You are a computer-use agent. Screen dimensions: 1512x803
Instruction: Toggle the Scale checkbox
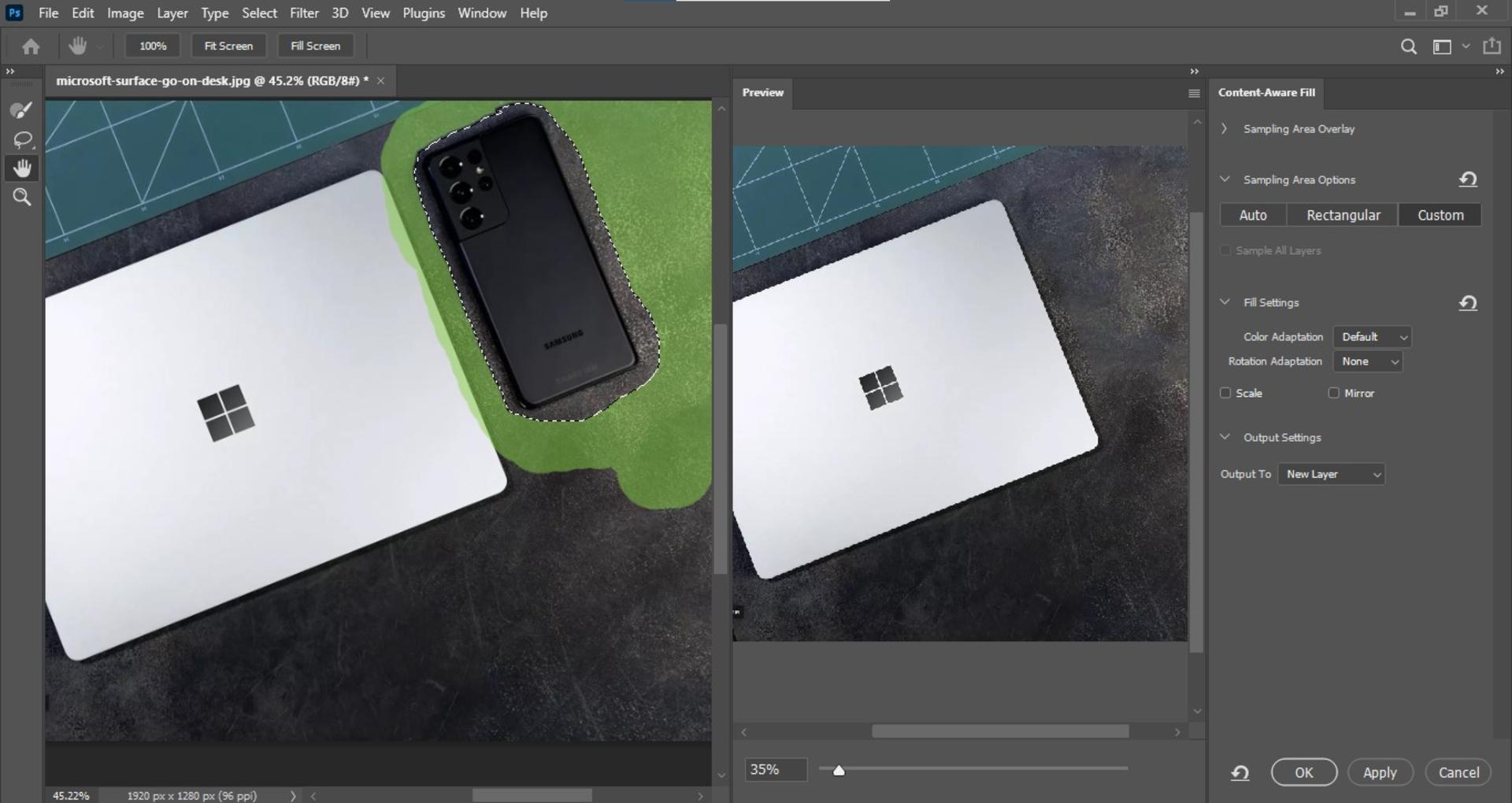pyautogui.click(x=1225, y=393)
